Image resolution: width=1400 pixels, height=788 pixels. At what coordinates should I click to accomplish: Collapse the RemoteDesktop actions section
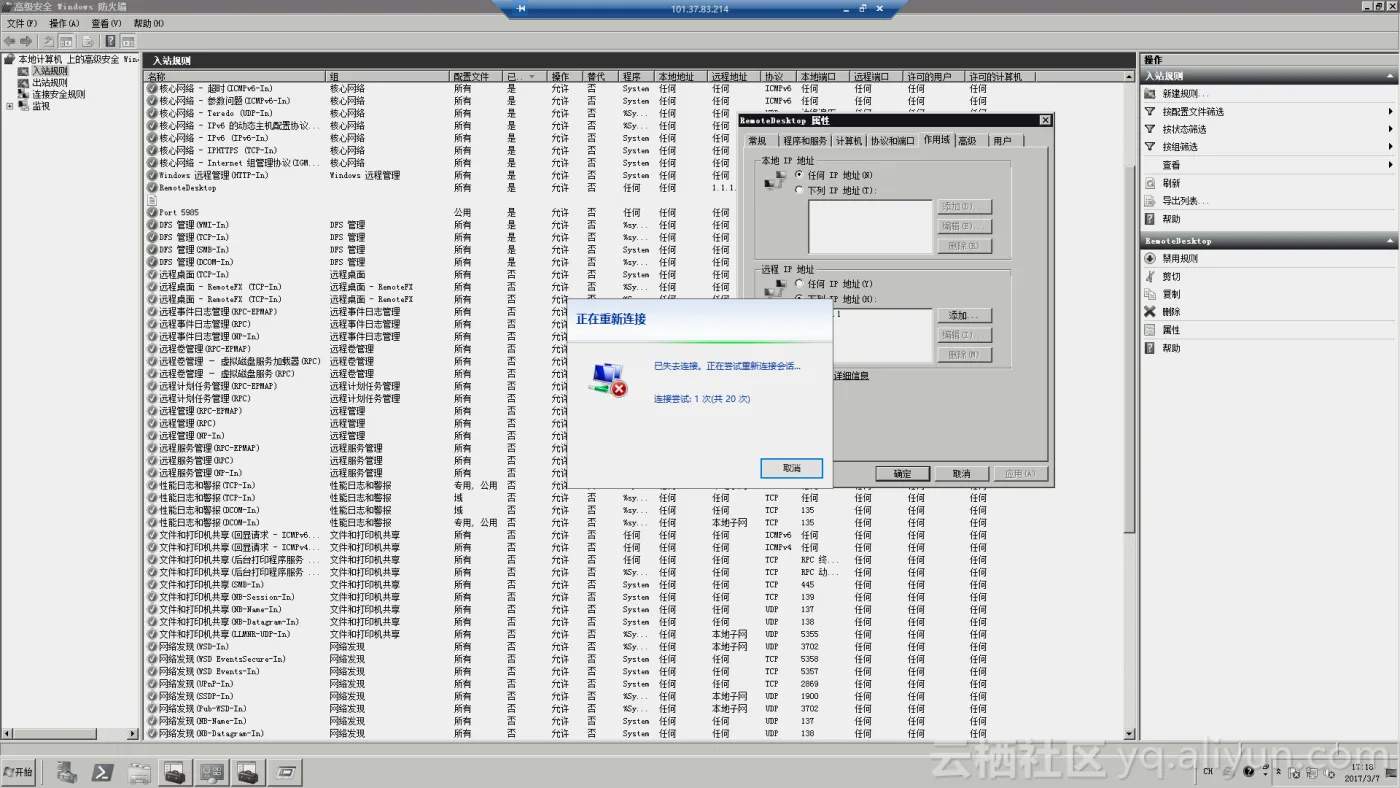click(x=1390, y=241)
